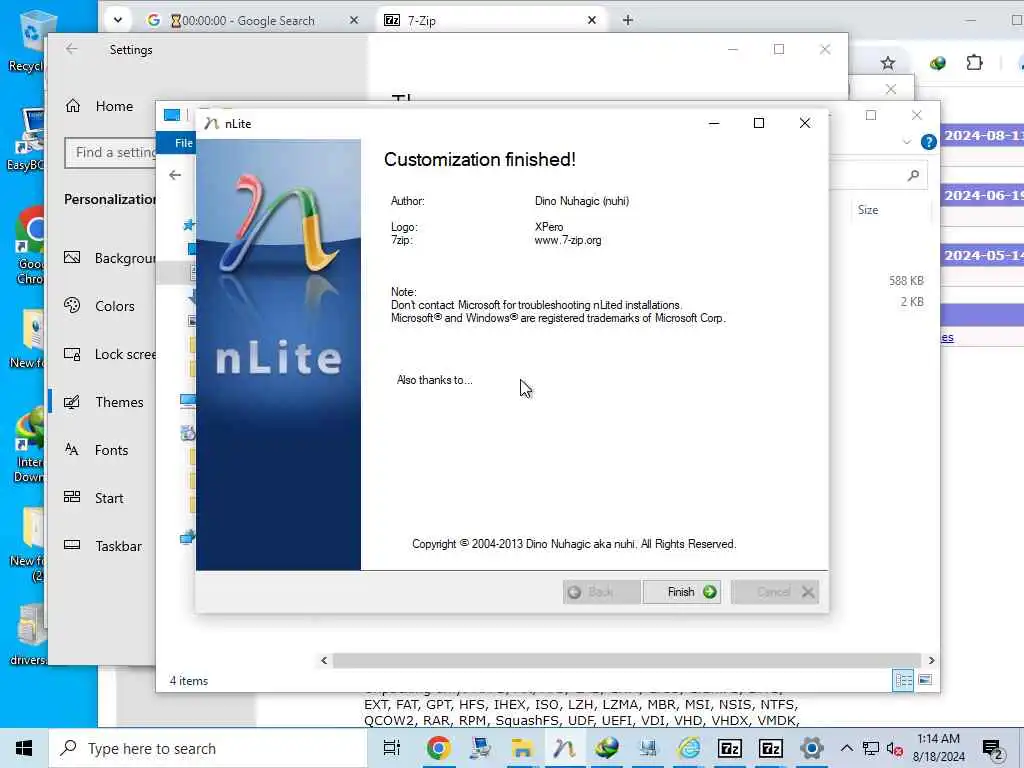Click the nLite title bar icon
Image resolution: width=1024 pixels, height=768 pixels.
tap(211, 123)
